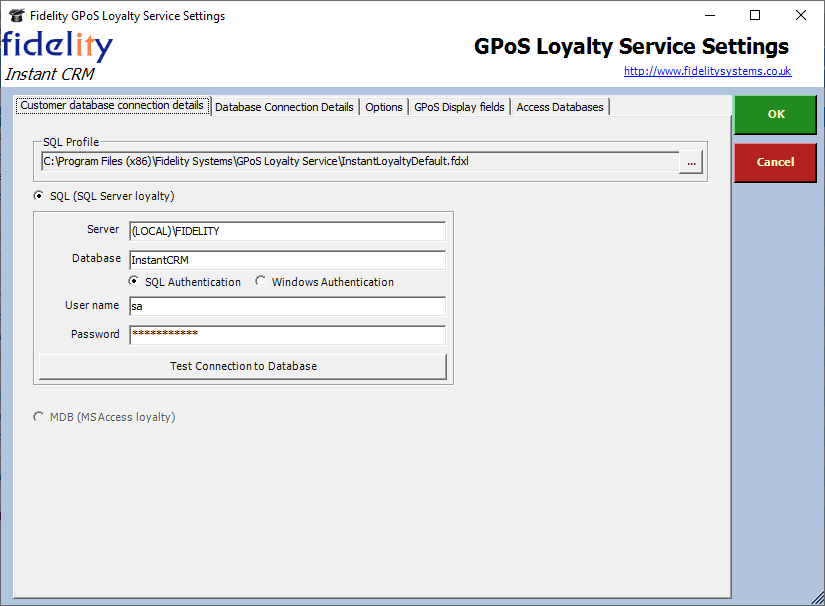Click into the User name field
Image resolution: width=825 pixels, height=606 pixels.
point(288,306)
